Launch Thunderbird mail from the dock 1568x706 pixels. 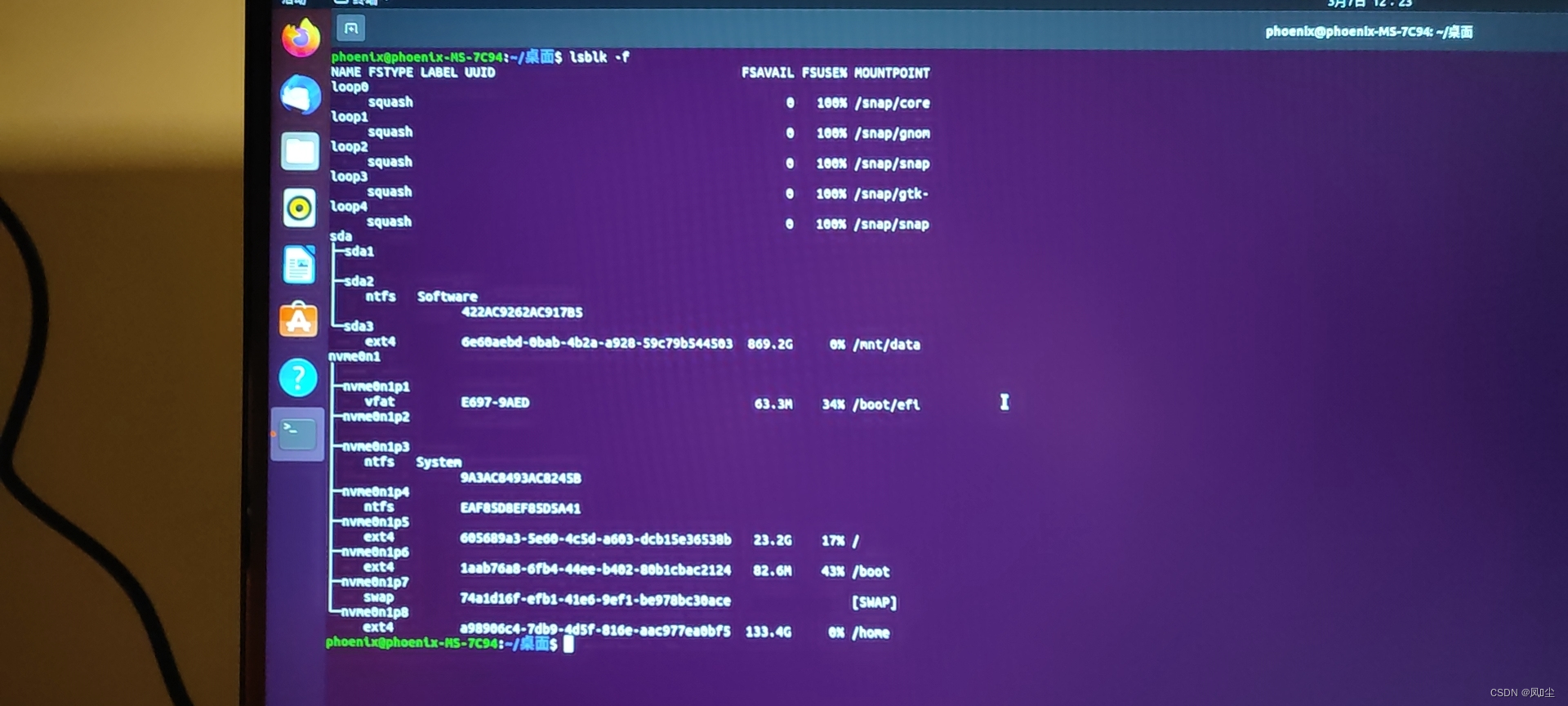click(301, 95)
